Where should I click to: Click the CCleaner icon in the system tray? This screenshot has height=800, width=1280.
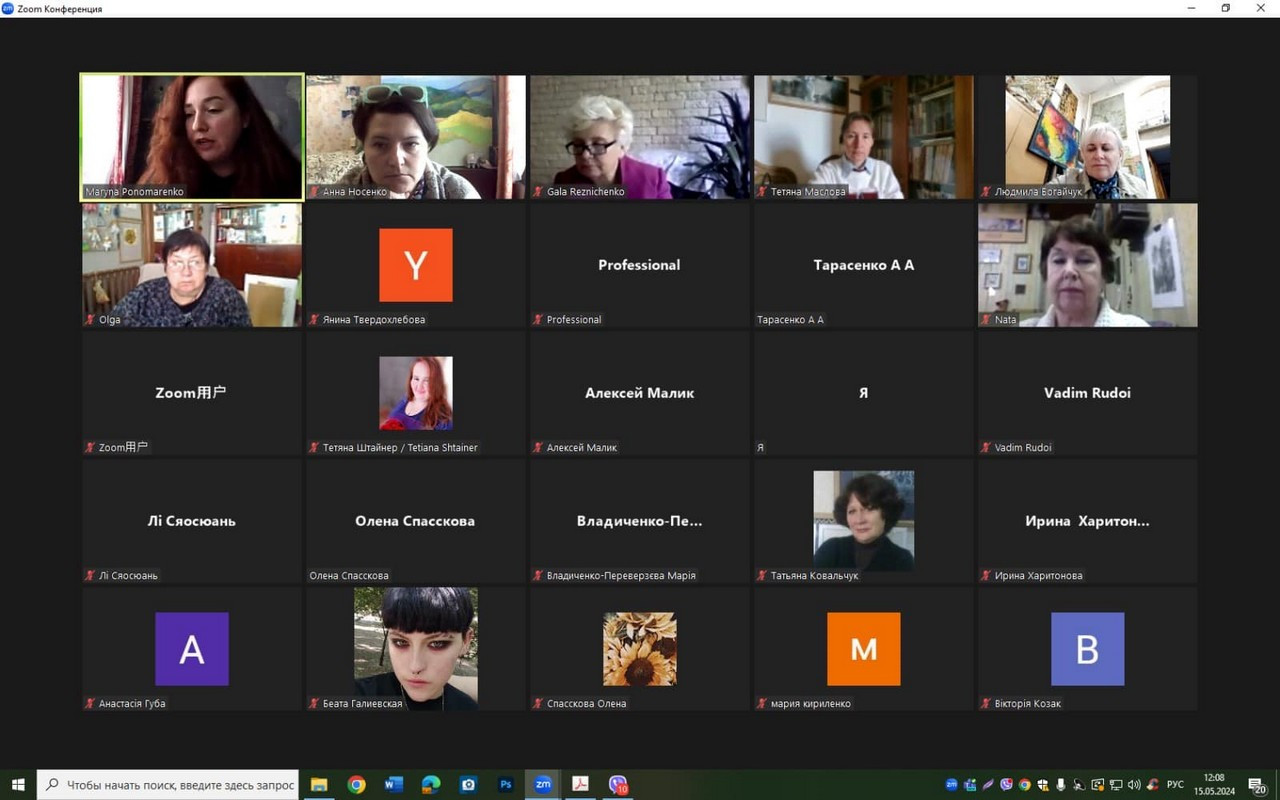(x=1153, y=785)
